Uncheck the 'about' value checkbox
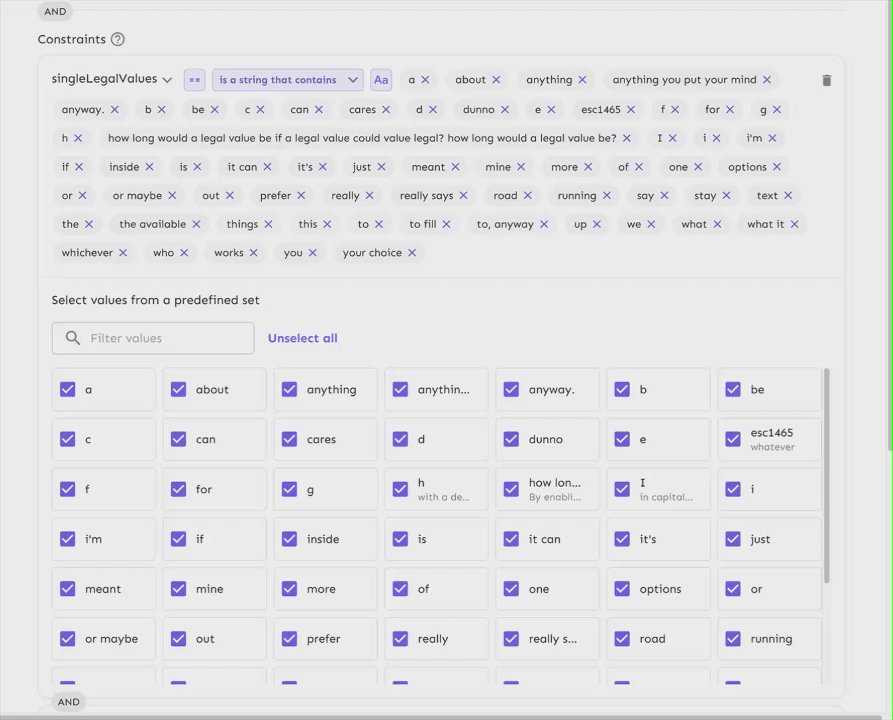 [x=178, y=390]
